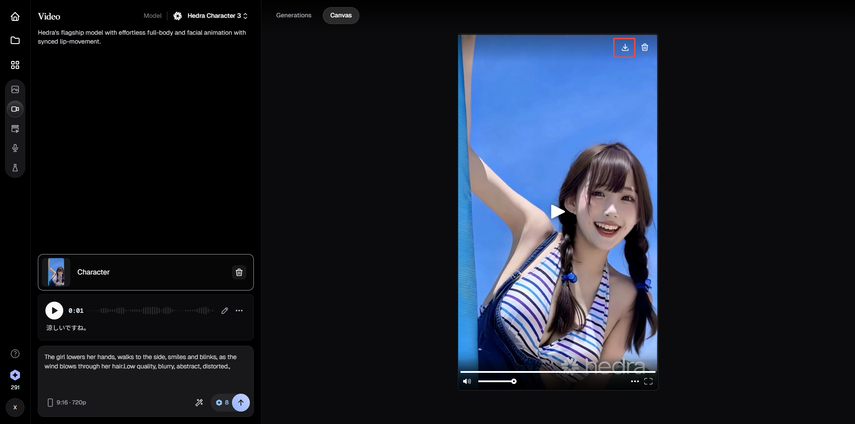This screenshot has height=424, width=855.
Task: Click the Character image thumbnail
Action: [56, 272]
